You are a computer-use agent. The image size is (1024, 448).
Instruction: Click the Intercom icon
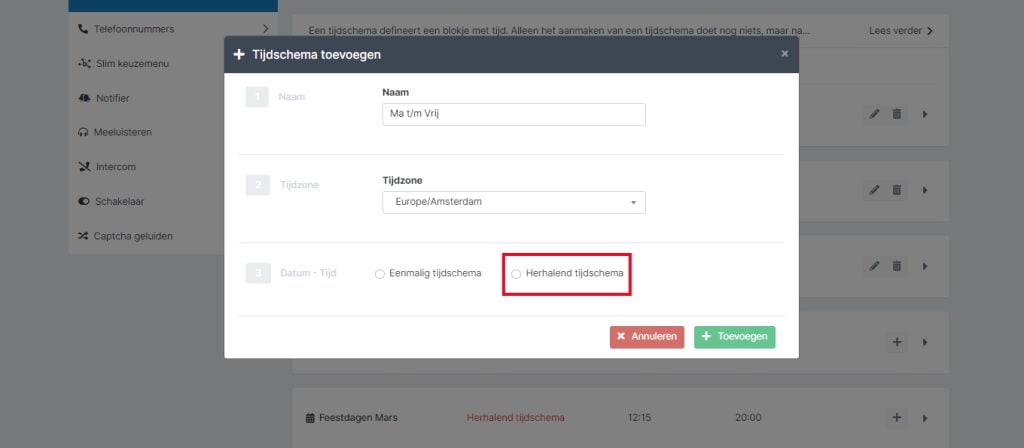click(x=84, y=167)
